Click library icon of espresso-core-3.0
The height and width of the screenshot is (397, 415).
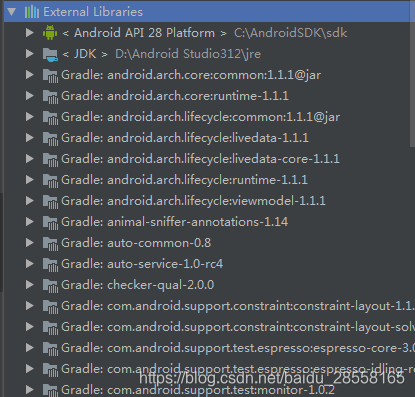[x=50, y=349]
